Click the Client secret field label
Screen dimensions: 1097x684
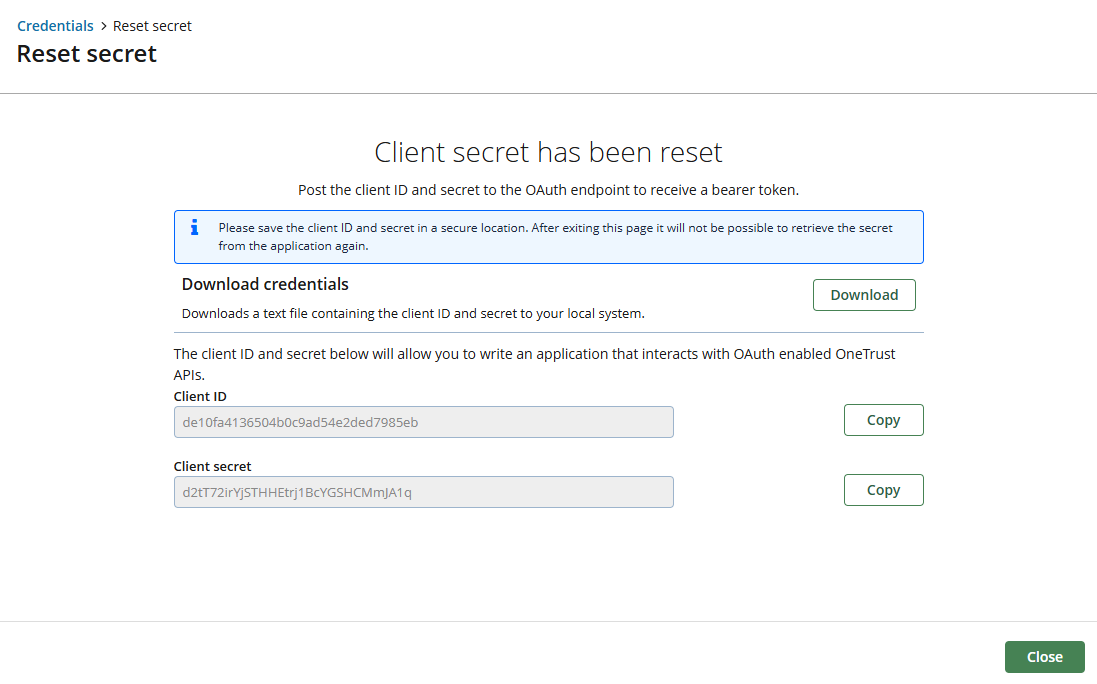pyautogui.click(x=212, y=466)
